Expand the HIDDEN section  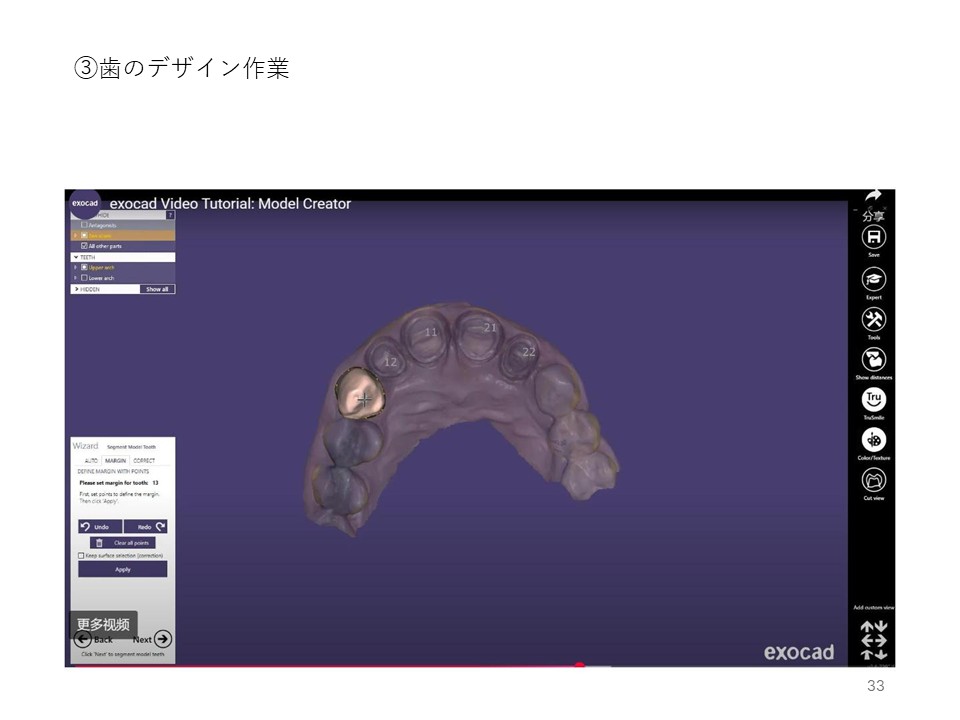(x=76, y=289)
